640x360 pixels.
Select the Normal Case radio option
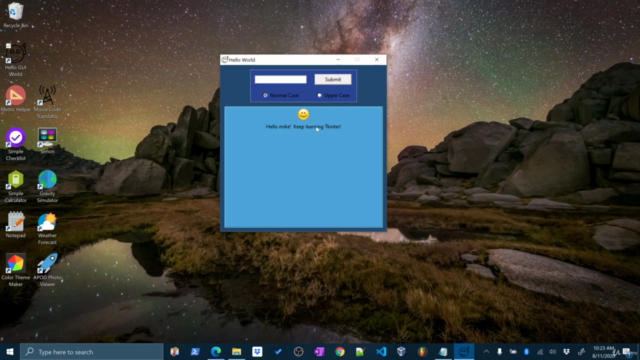[281, 95]
